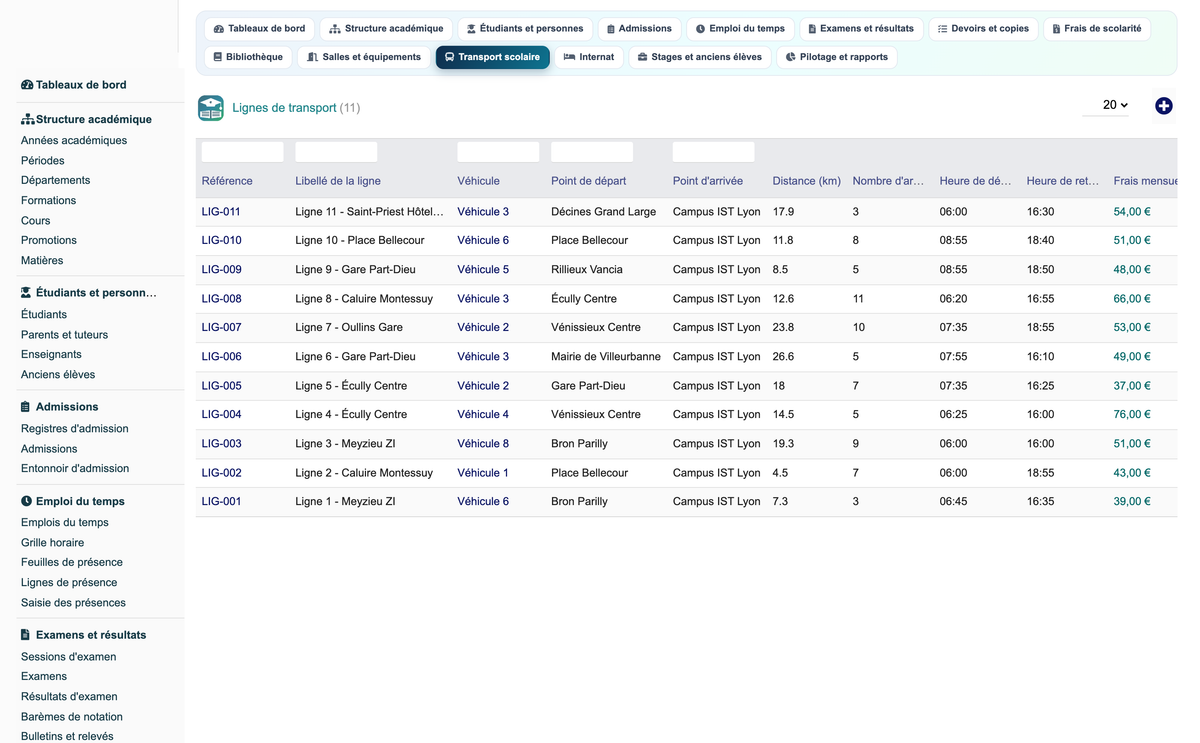Viewport: 1200px width, 743px height.
Task: Open Années académiques in sidebar
Action: (x=74, y=141)
